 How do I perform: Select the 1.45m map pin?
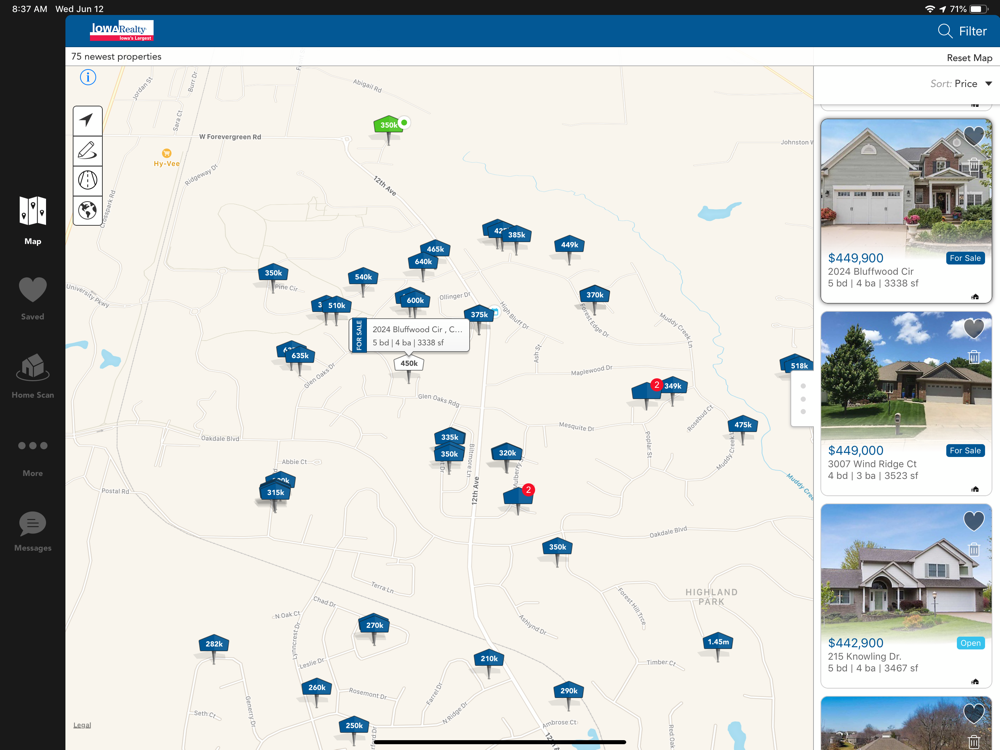(718, 642)
